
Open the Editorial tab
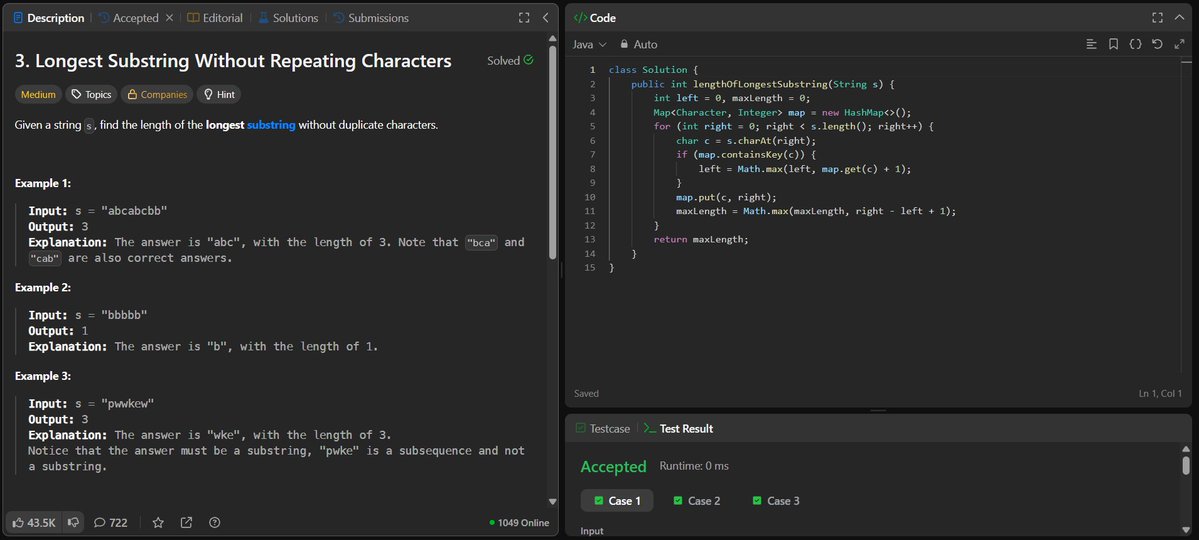click(215, 18)
